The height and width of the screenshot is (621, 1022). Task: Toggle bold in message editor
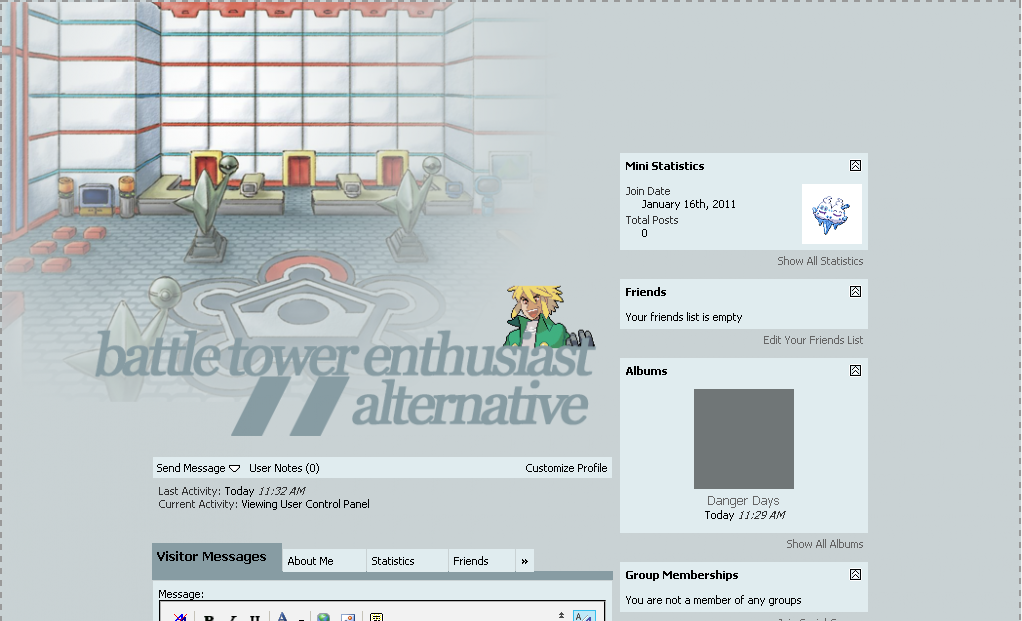tap(209, 617)
